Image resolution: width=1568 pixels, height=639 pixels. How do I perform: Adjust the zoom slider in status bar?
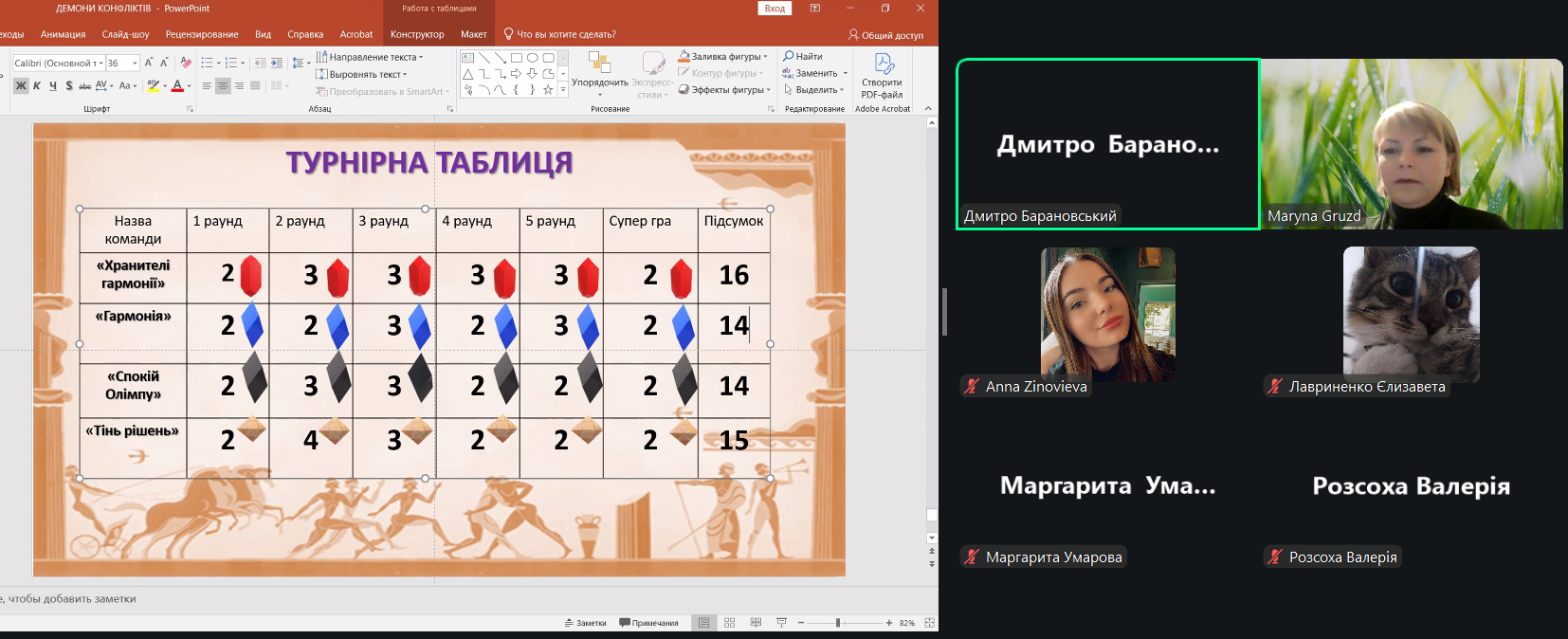838,623
